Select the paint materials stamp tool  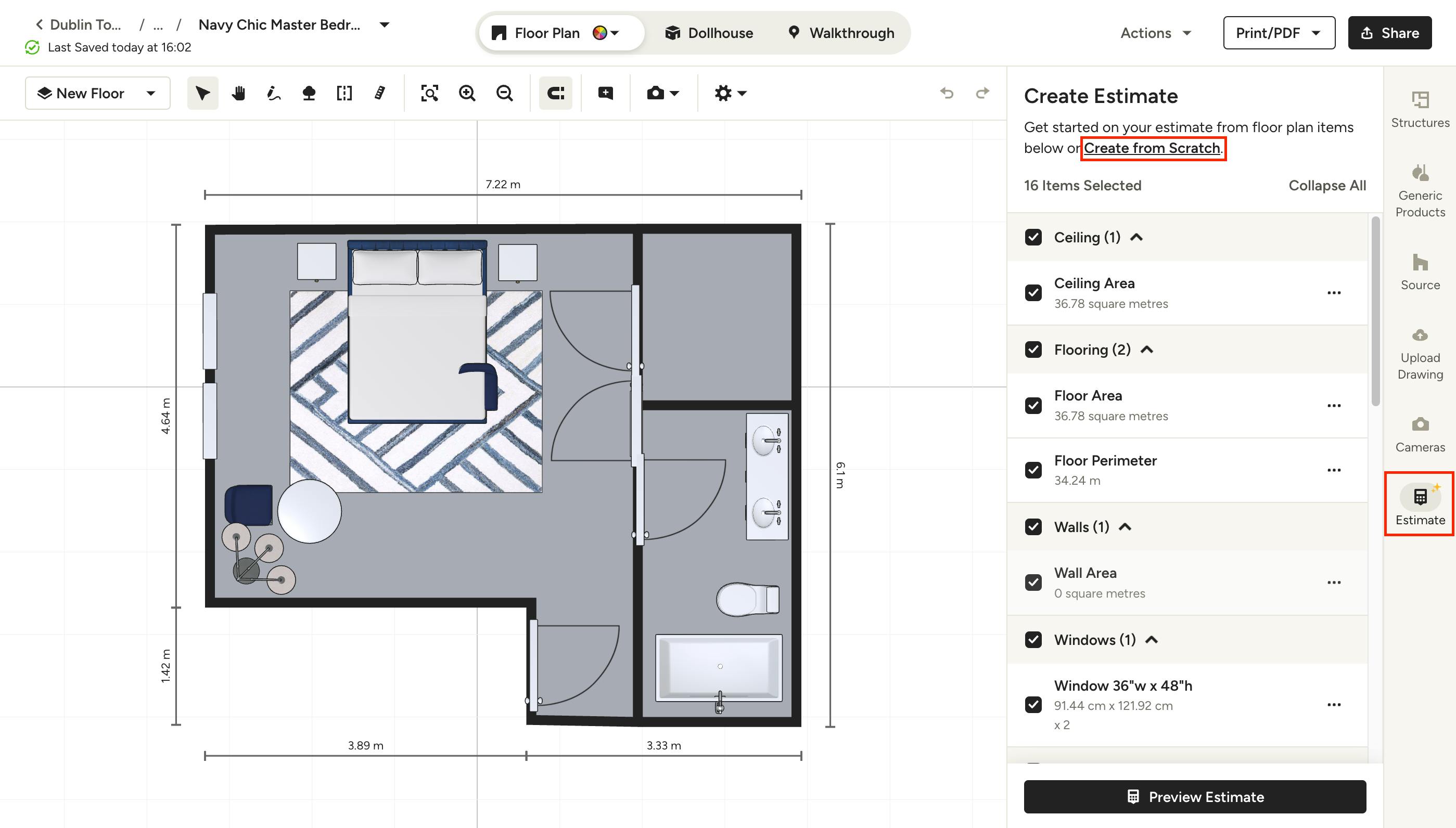point(309,93)
